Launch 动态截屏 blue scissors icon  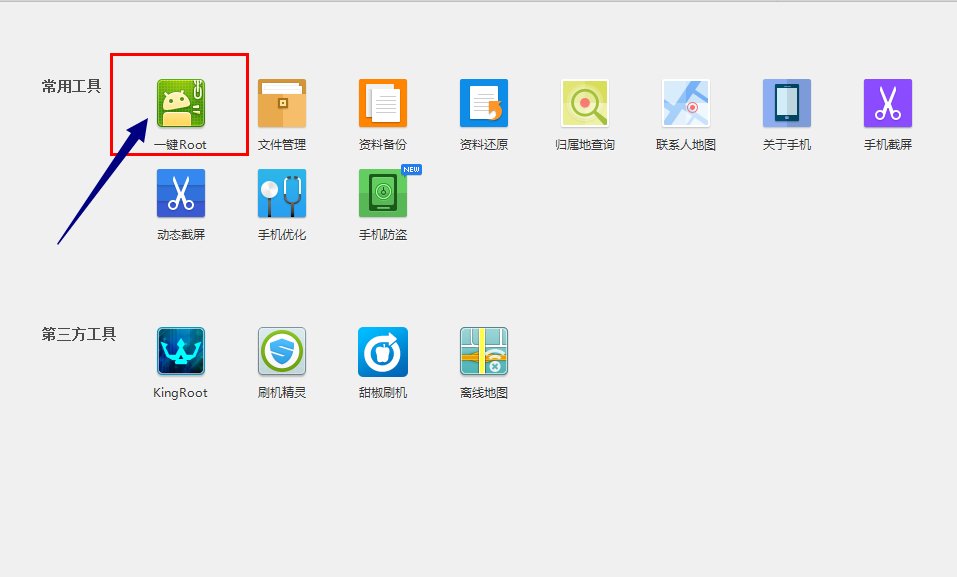click(181, 193)
